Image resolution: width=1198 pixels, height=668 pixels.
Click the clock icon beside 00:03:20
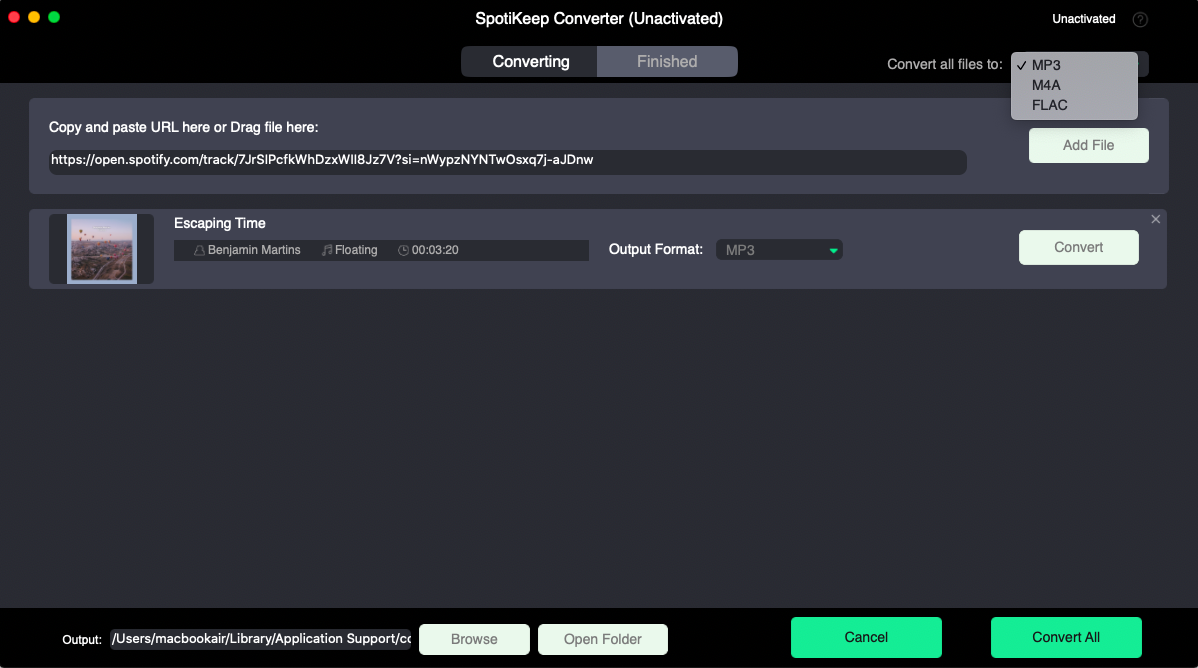403,250
